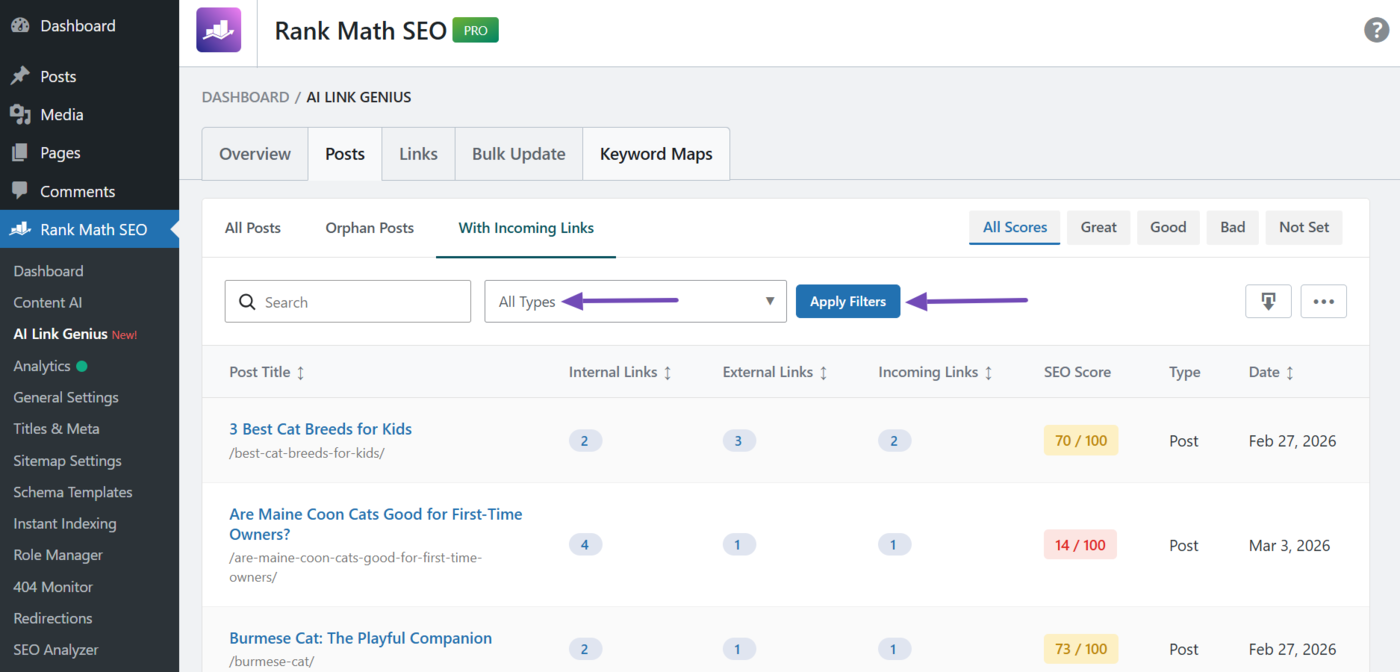The height and width of the screenshot is (672, 1400).
Task: Click the Dashboard gauge icon in sidebar
Action: click(x=20, y=26)
